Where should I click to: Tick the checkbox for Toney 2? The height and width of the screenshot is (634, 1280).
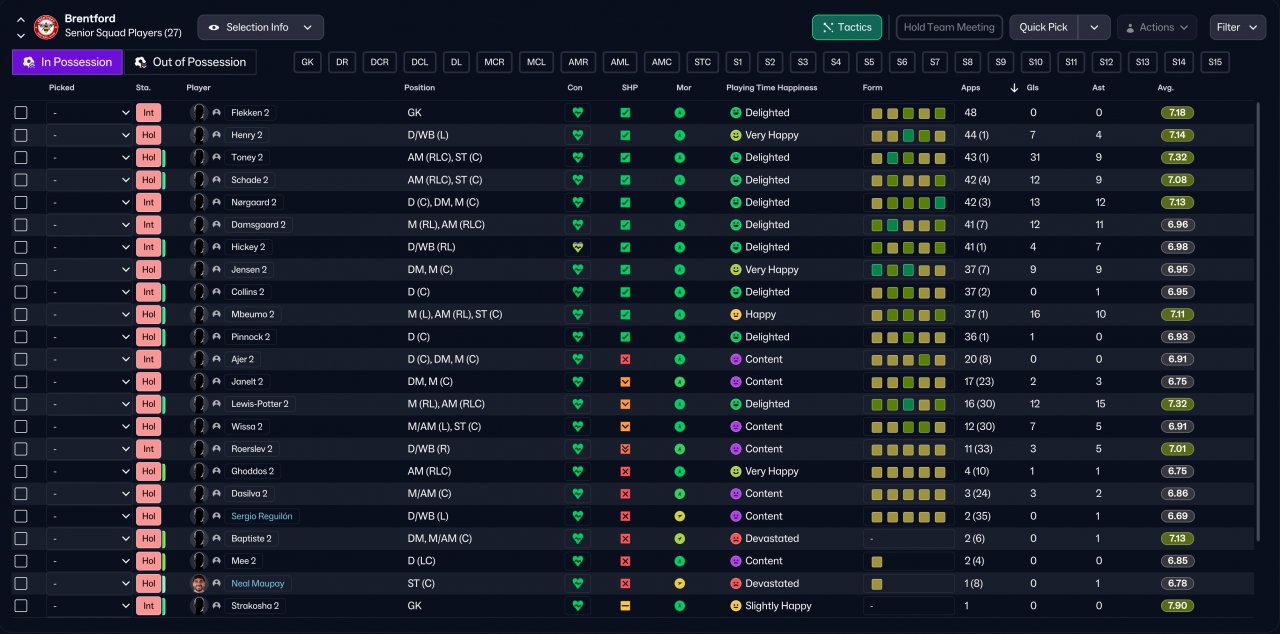pos(21,157)
